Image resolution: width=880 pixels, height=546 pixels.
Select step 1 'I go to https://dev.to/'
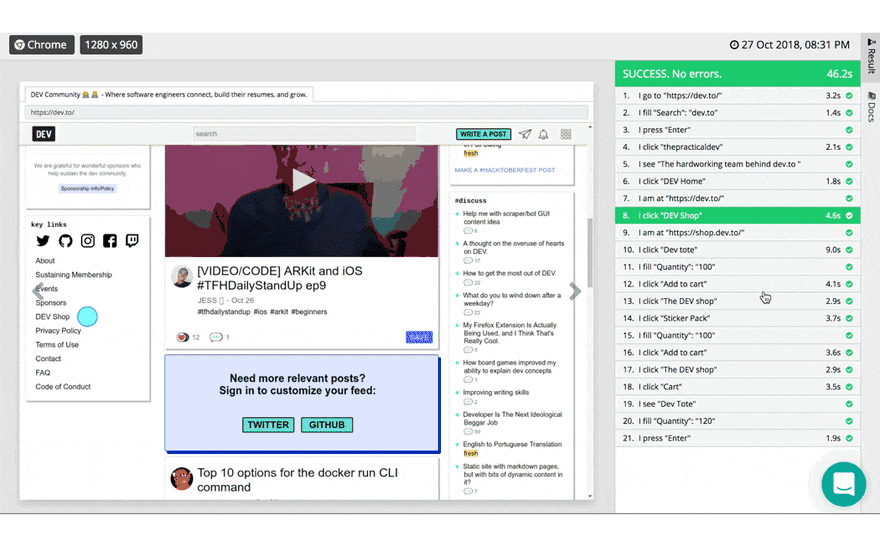pyautogui.click(x=737, y=96)
